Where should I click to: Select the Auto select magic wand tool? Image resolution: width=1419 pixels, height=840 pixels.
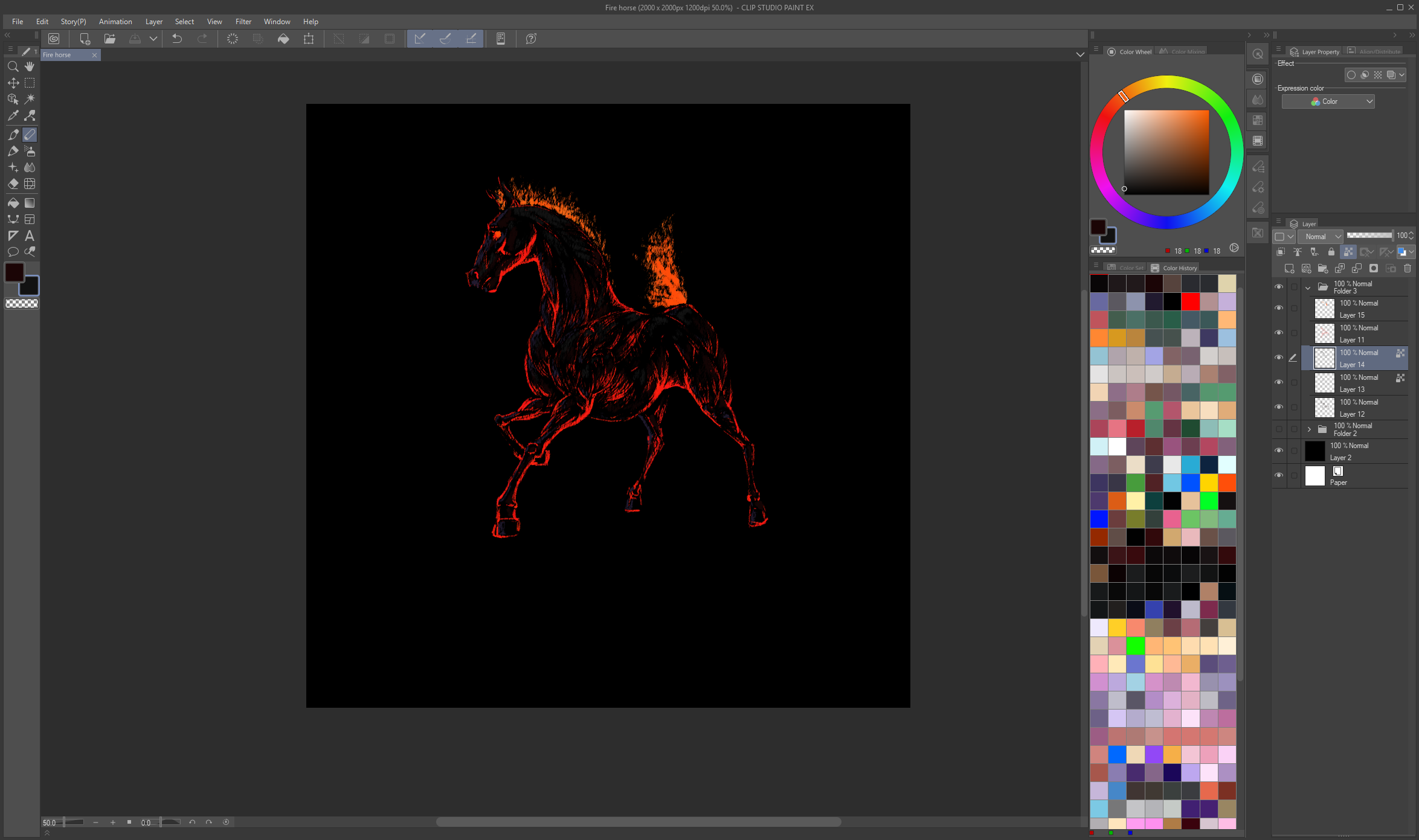coord(30,98)
